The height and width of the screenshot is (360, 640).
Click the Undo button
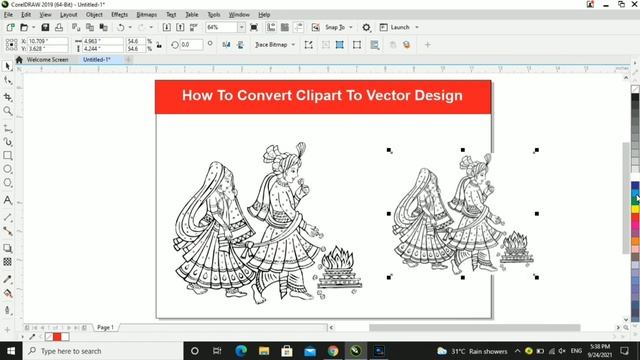click(121, 27)
